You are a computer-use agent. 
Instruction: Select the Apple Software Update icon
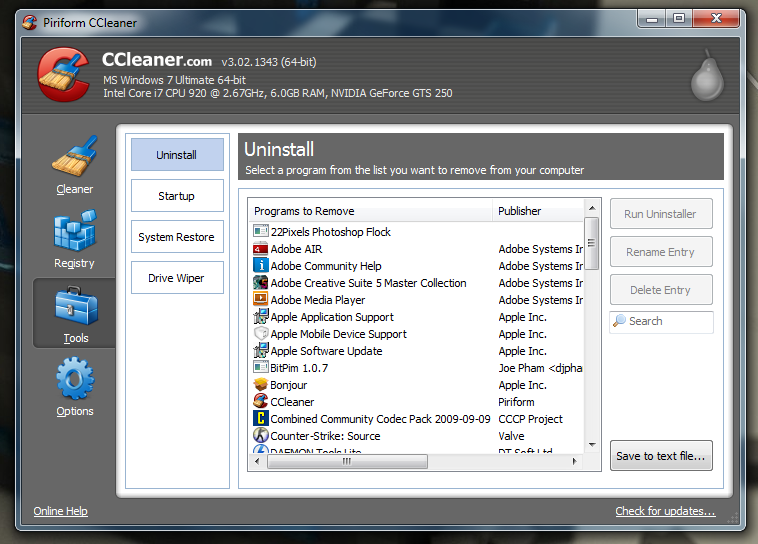pos(261,350)
